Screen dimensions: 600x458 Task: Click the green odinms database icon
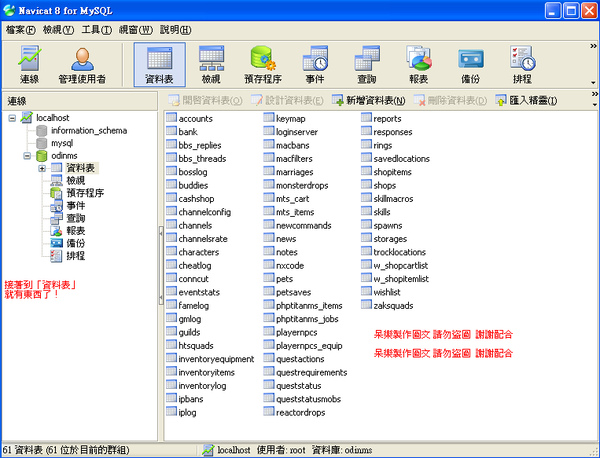[41, 156]
